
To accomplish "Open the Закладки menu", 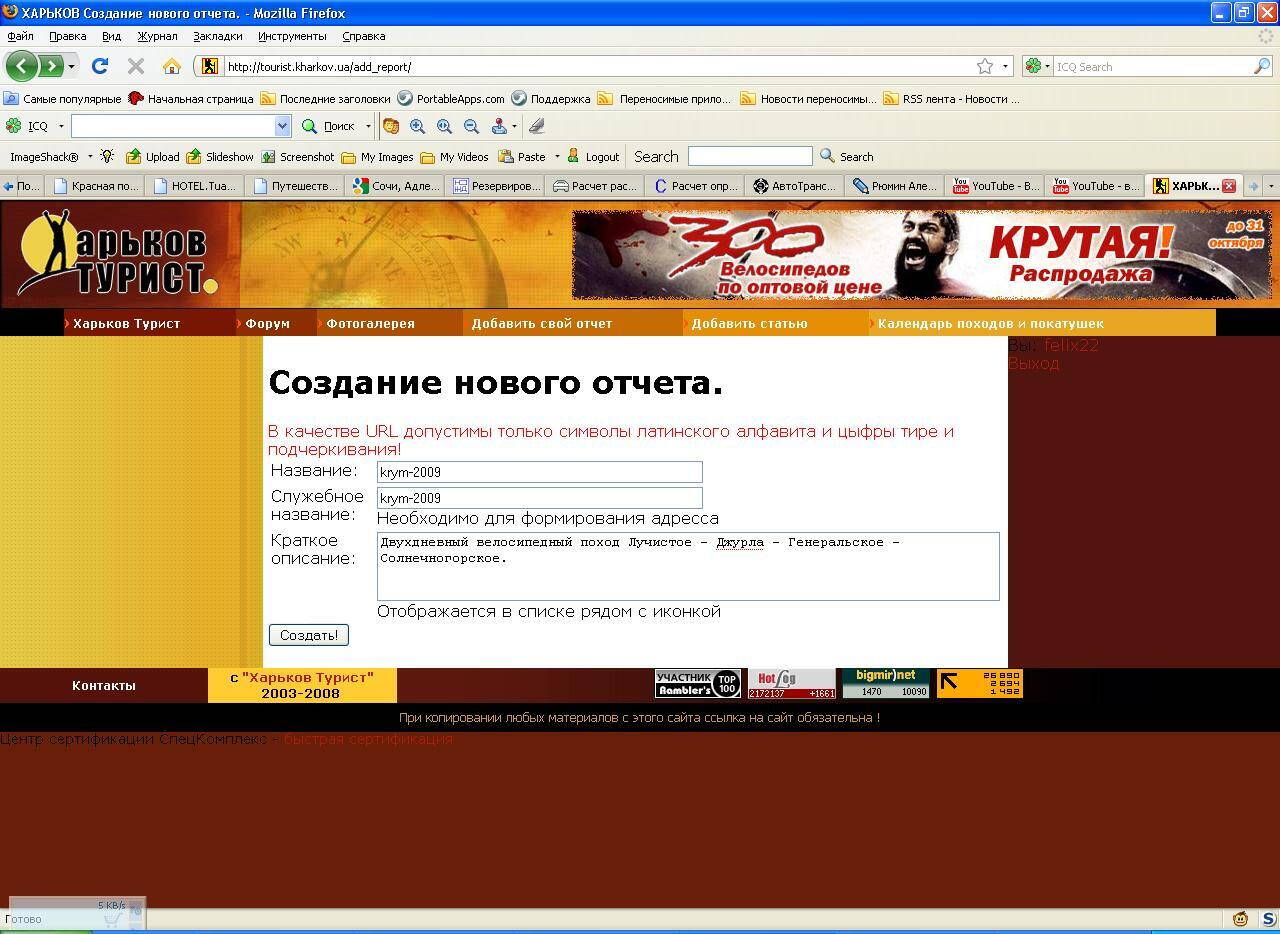I will click(217, 36).
